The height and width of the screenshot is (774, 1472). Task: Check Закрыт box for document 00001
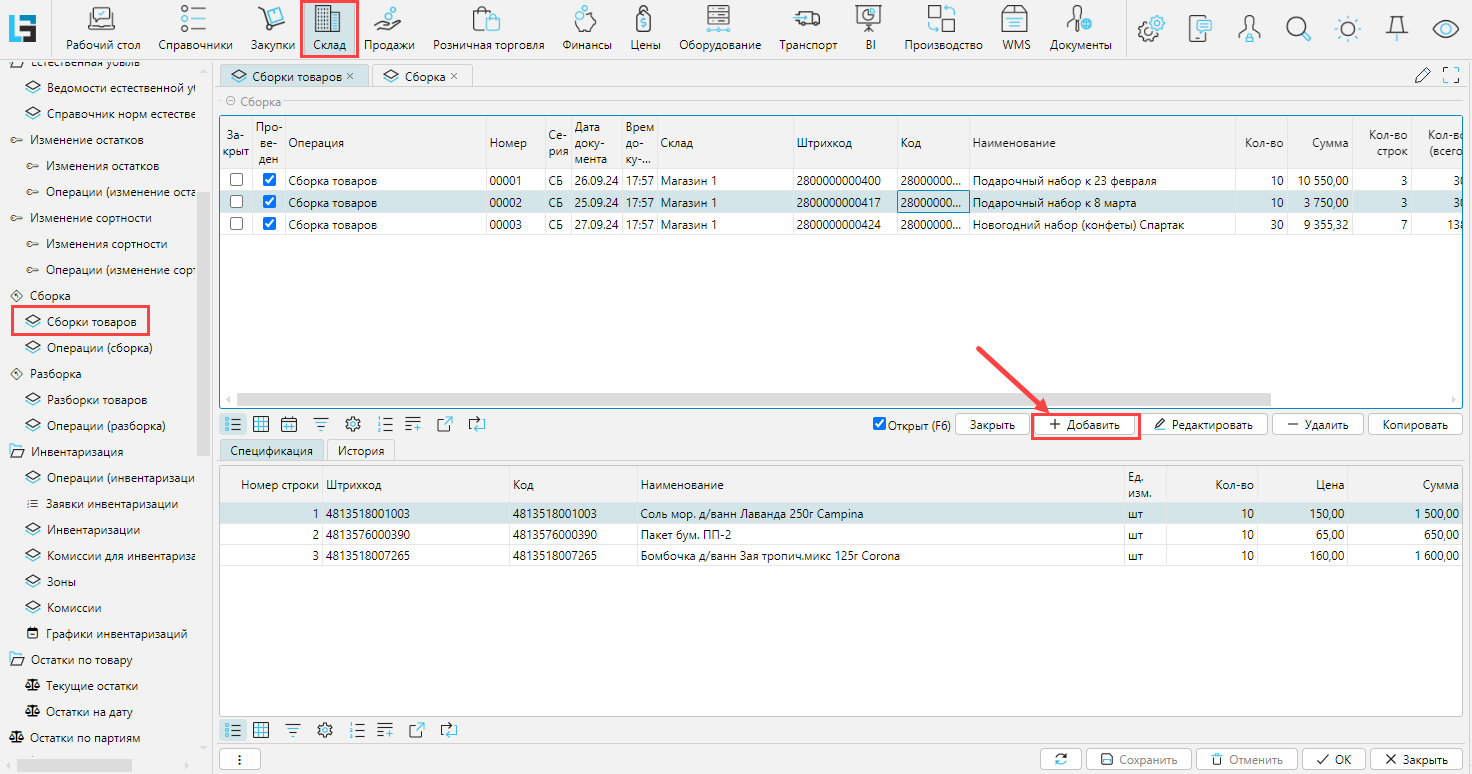237,180
